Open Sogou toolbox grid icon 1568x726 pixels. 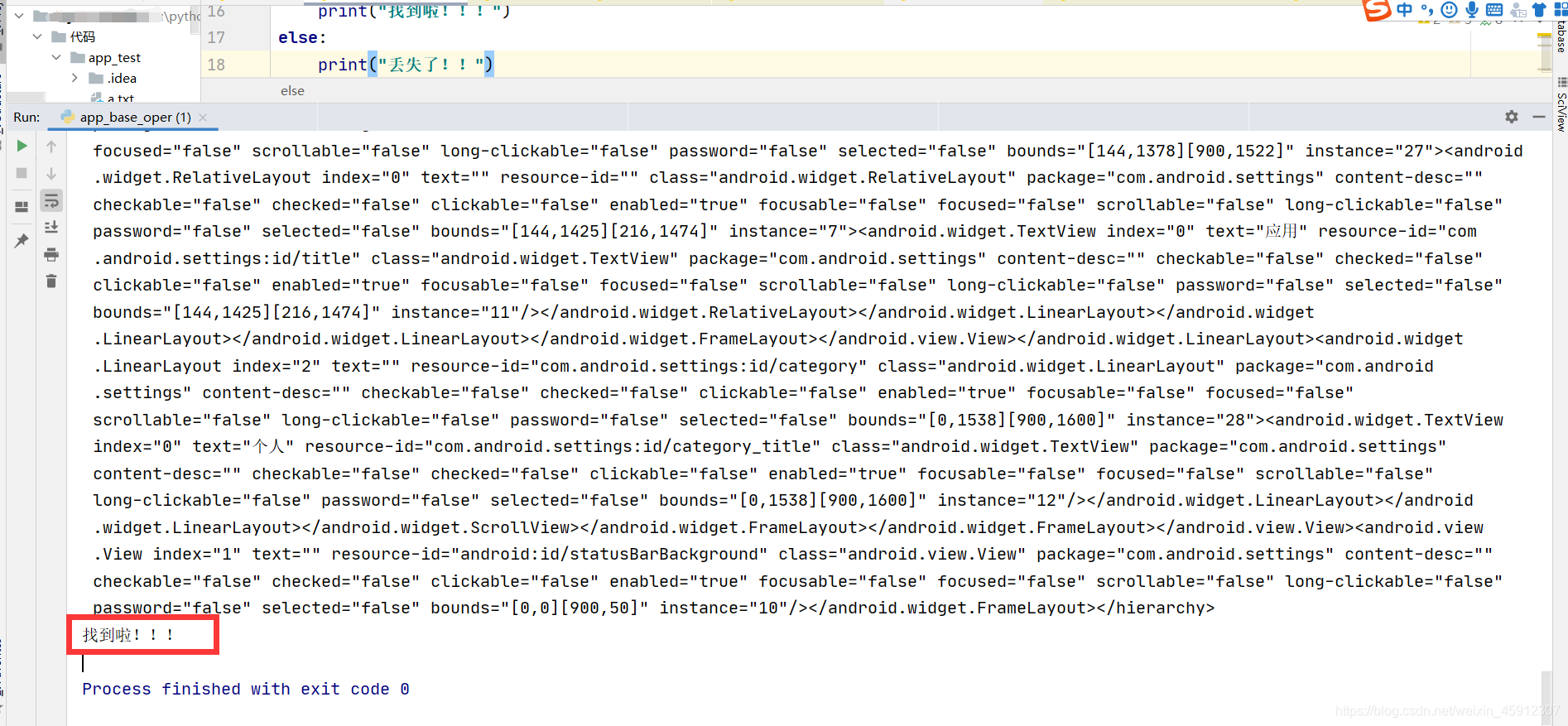[1561, 10]
